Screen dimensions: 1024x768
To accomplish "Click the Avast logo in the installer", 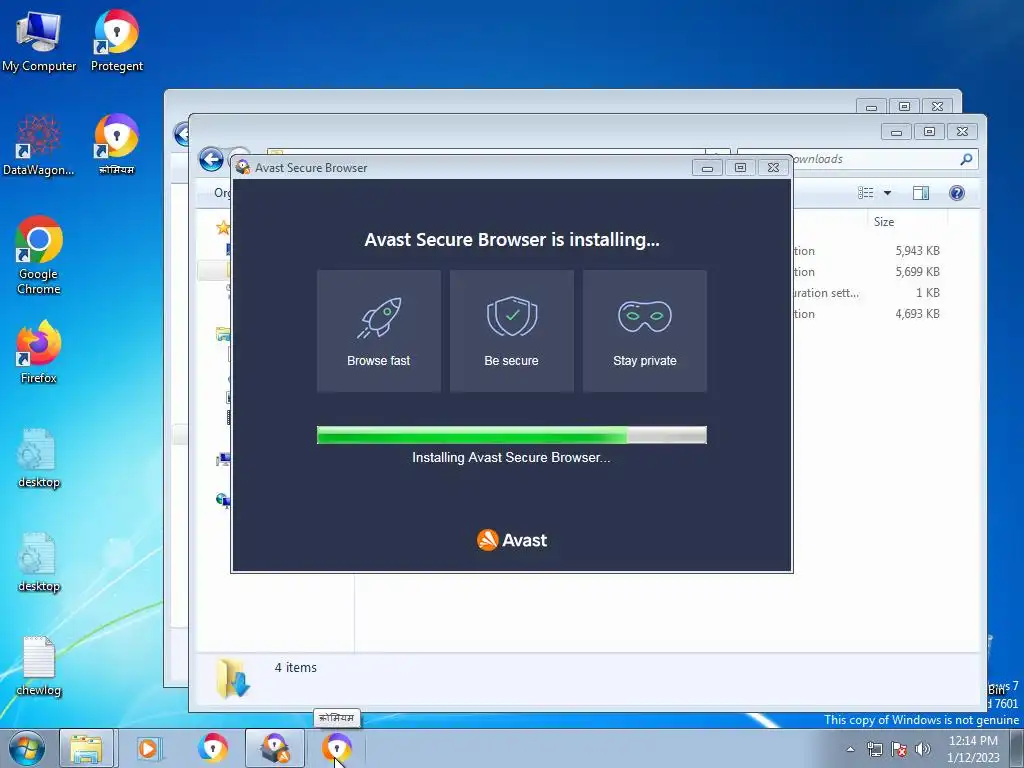I will pyautogui.click(x=512, y=540).
